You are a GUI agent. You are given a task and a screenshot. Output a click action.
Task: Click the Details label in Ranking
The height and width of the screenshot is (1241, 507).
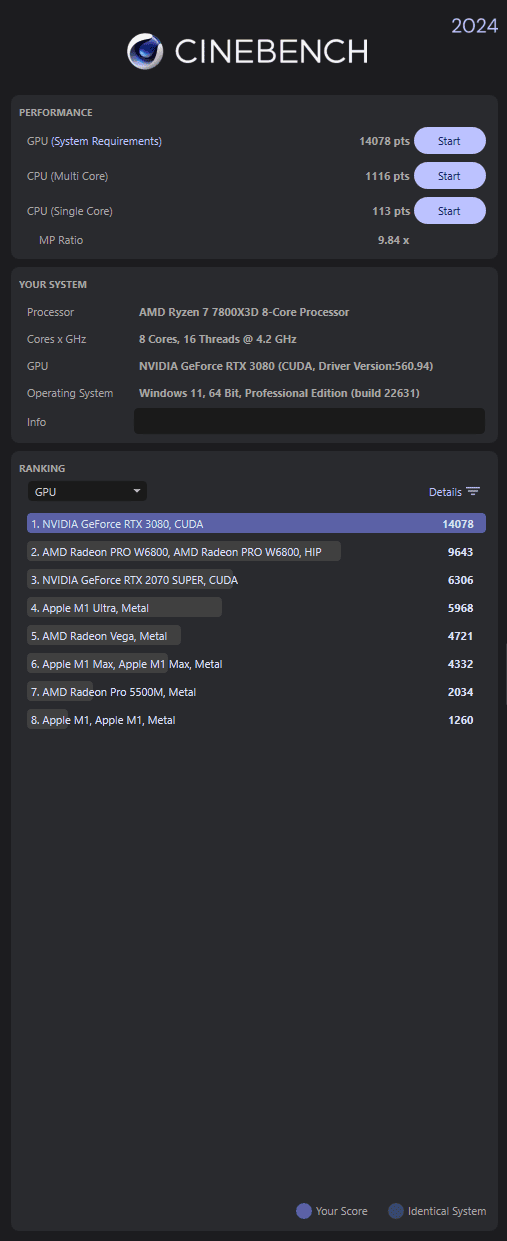(445, 492)
